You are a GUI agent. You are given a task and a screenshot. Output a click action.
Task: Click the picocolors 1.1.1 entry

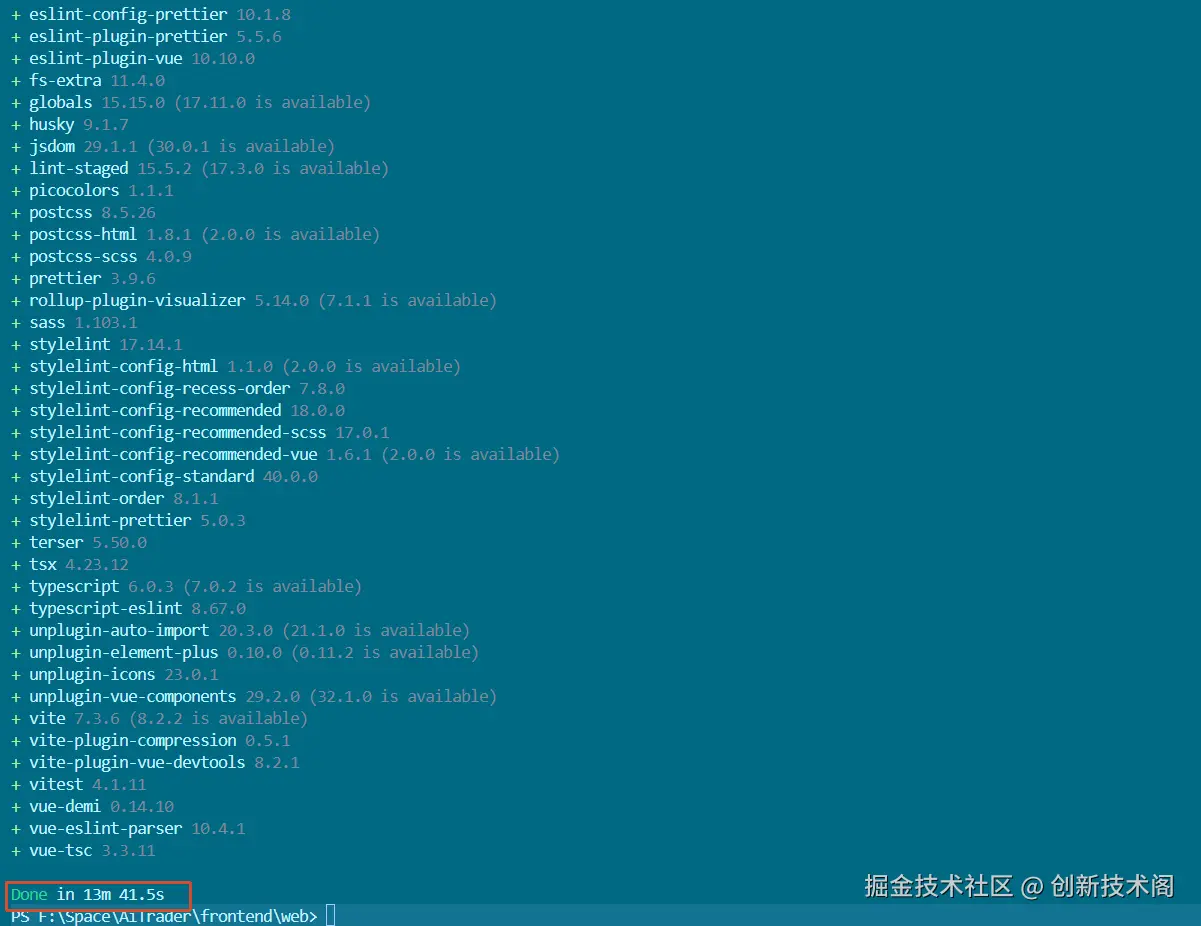92,191
